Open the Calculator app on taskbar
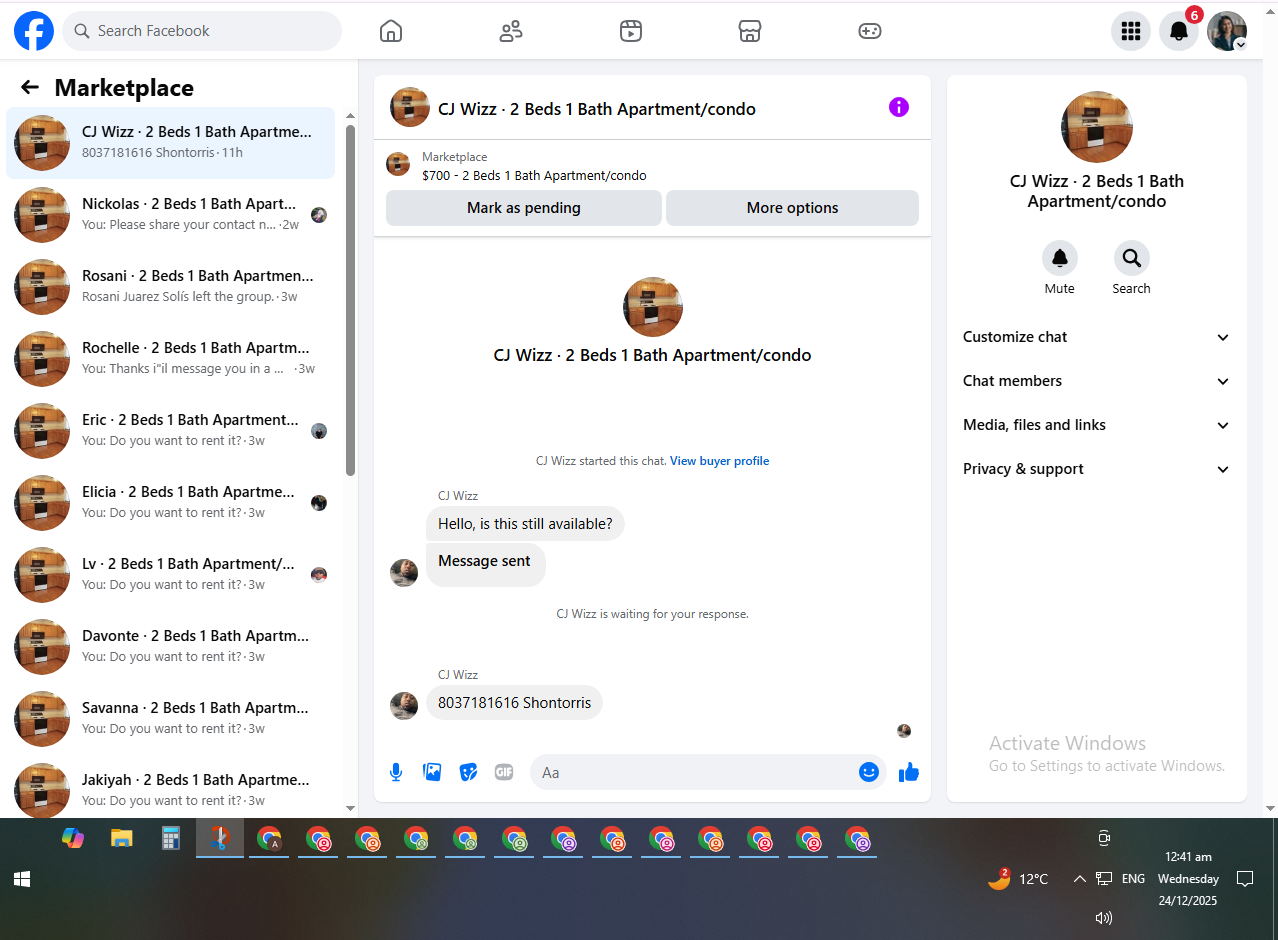The width and height of the screenshot is (1278, 940). tap(171, 838)
